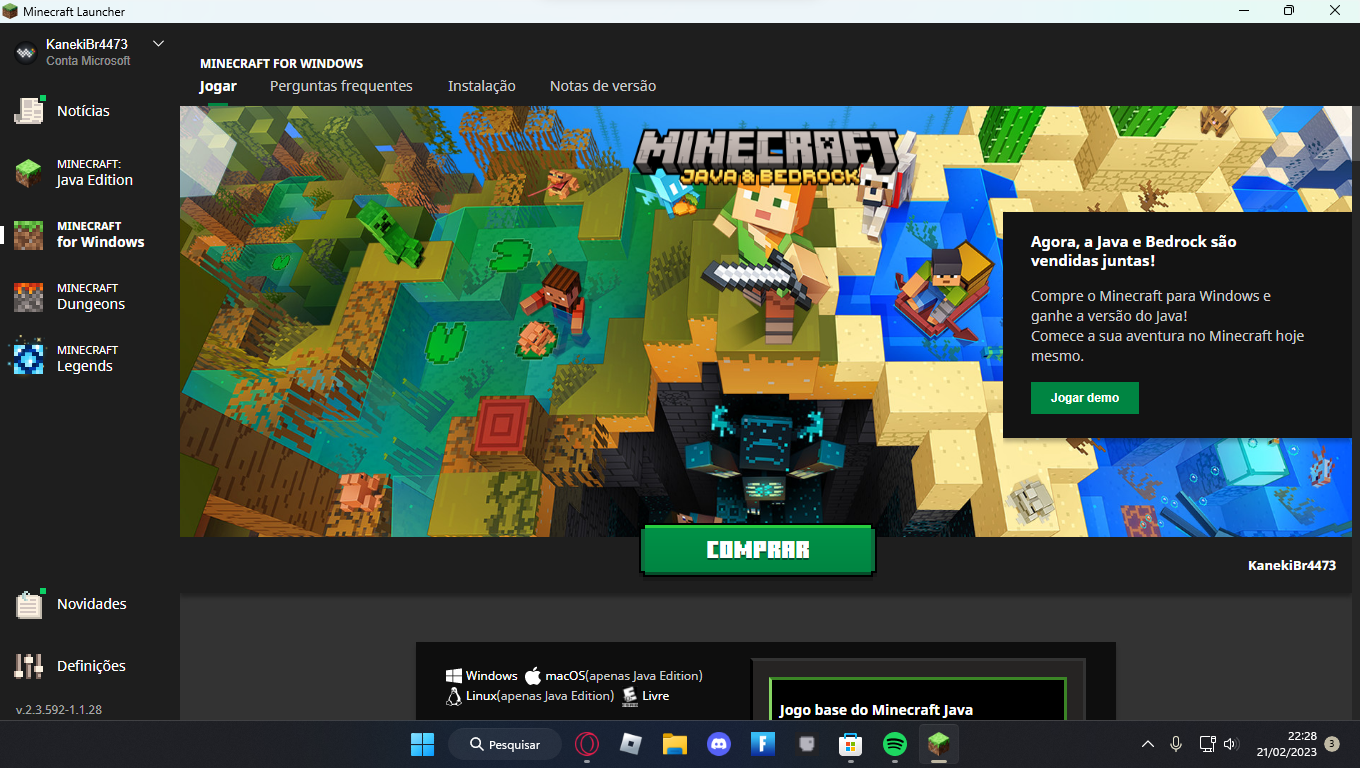The image size is (1360, 768).
Task: Open the Instalação tab
Action: pyautogui.click(x=482, y=86)
